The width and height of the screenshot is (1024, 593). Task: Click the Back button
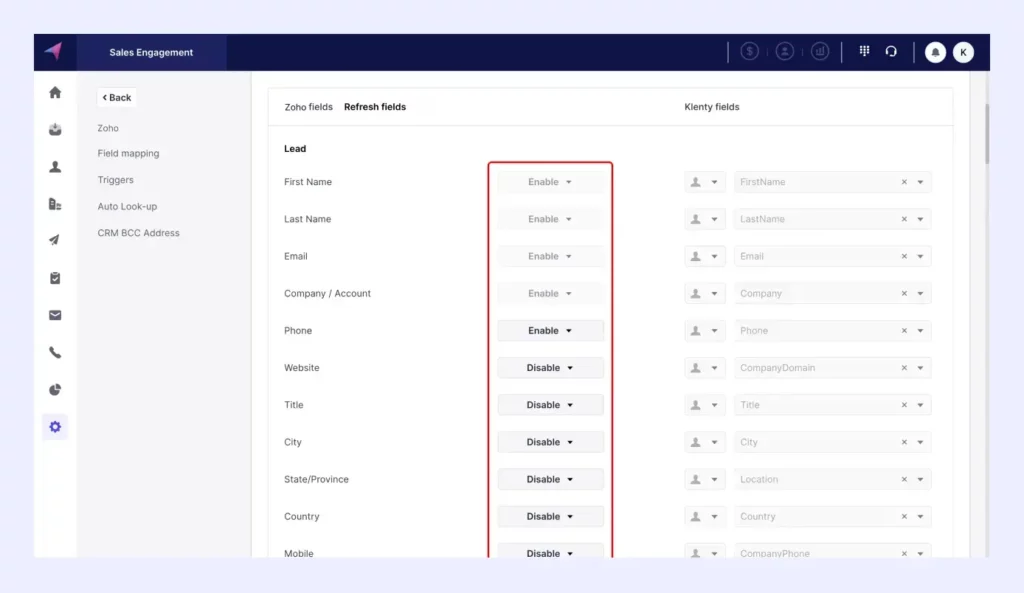click(x=117, y=98)
